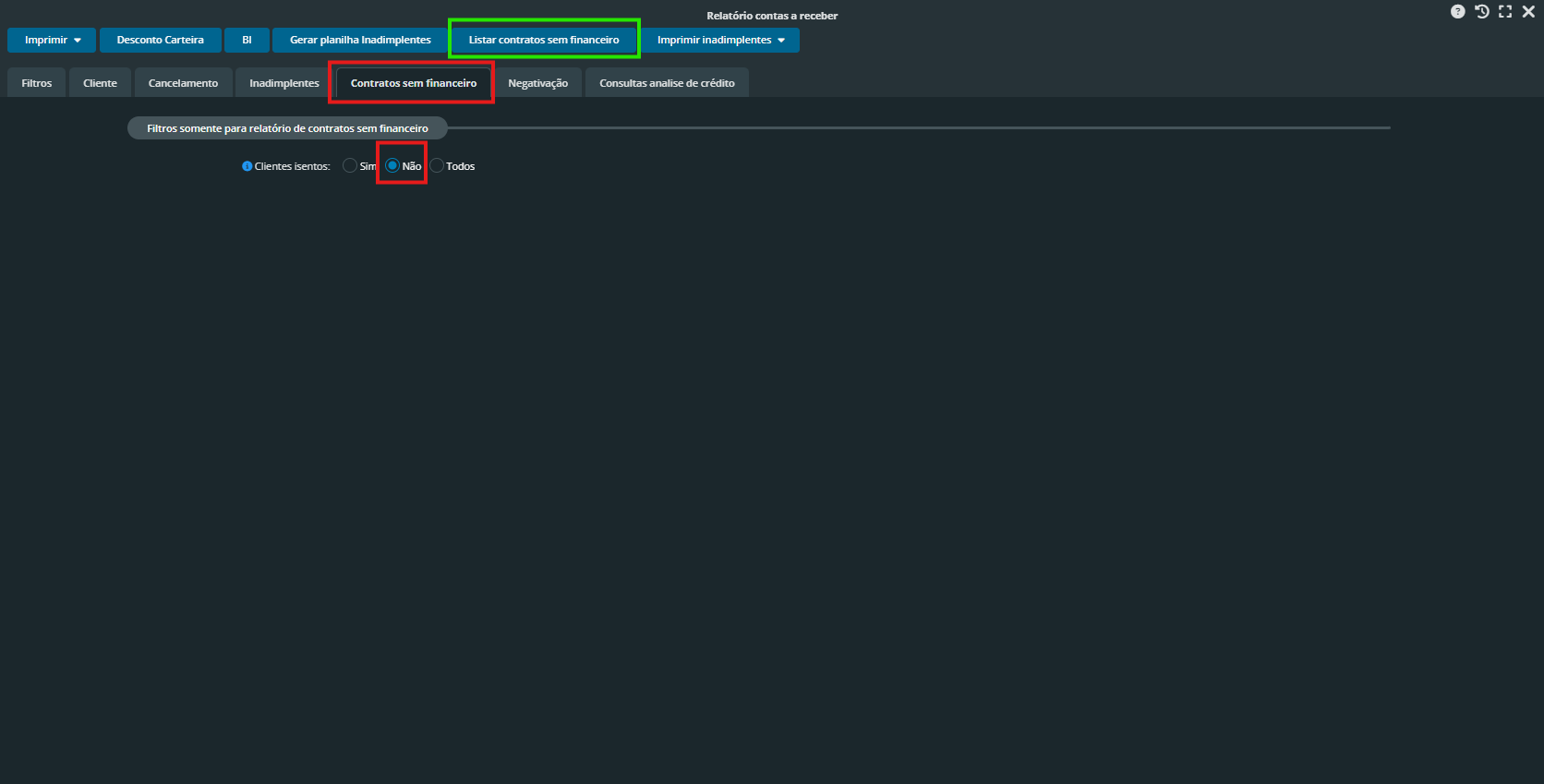The height and width of the screenshot is (784, 1544).
Task: Select Consultas analise de crédito tab
Action: (667, 83)
